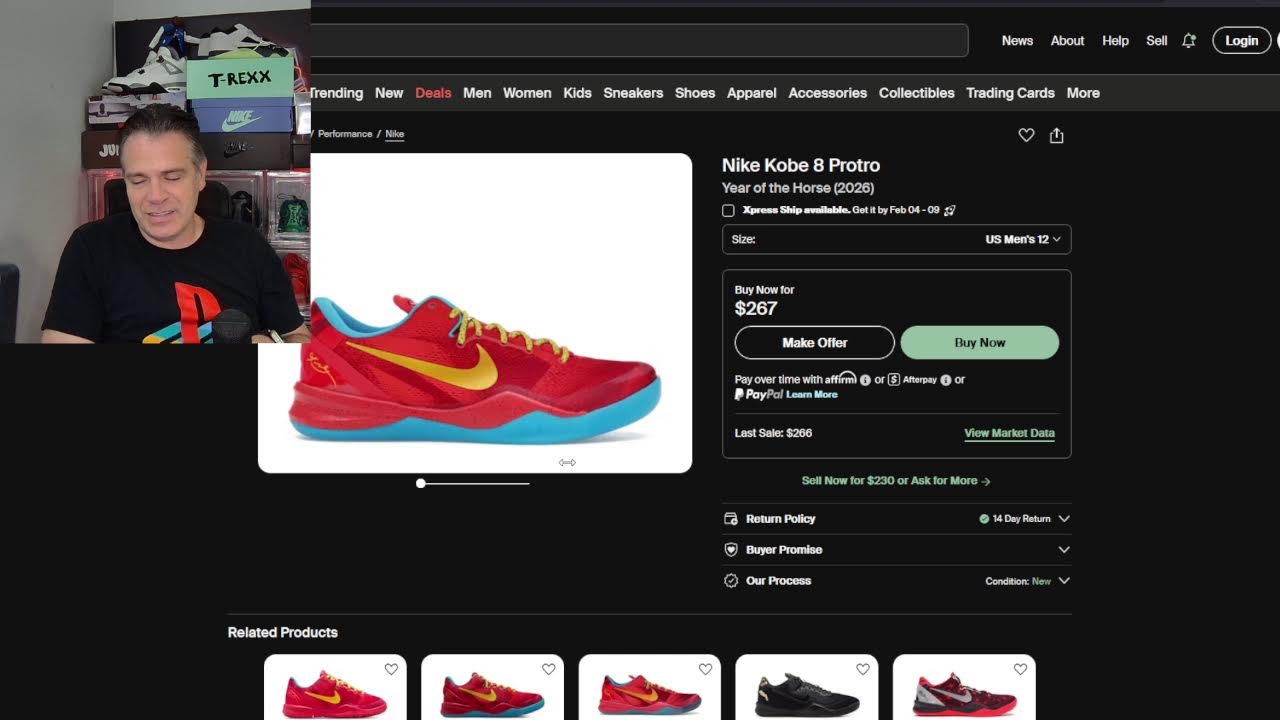The width and height of the screenshot is (1280, 720).
Task: Click in the search input field
Action: coord(639,40)
